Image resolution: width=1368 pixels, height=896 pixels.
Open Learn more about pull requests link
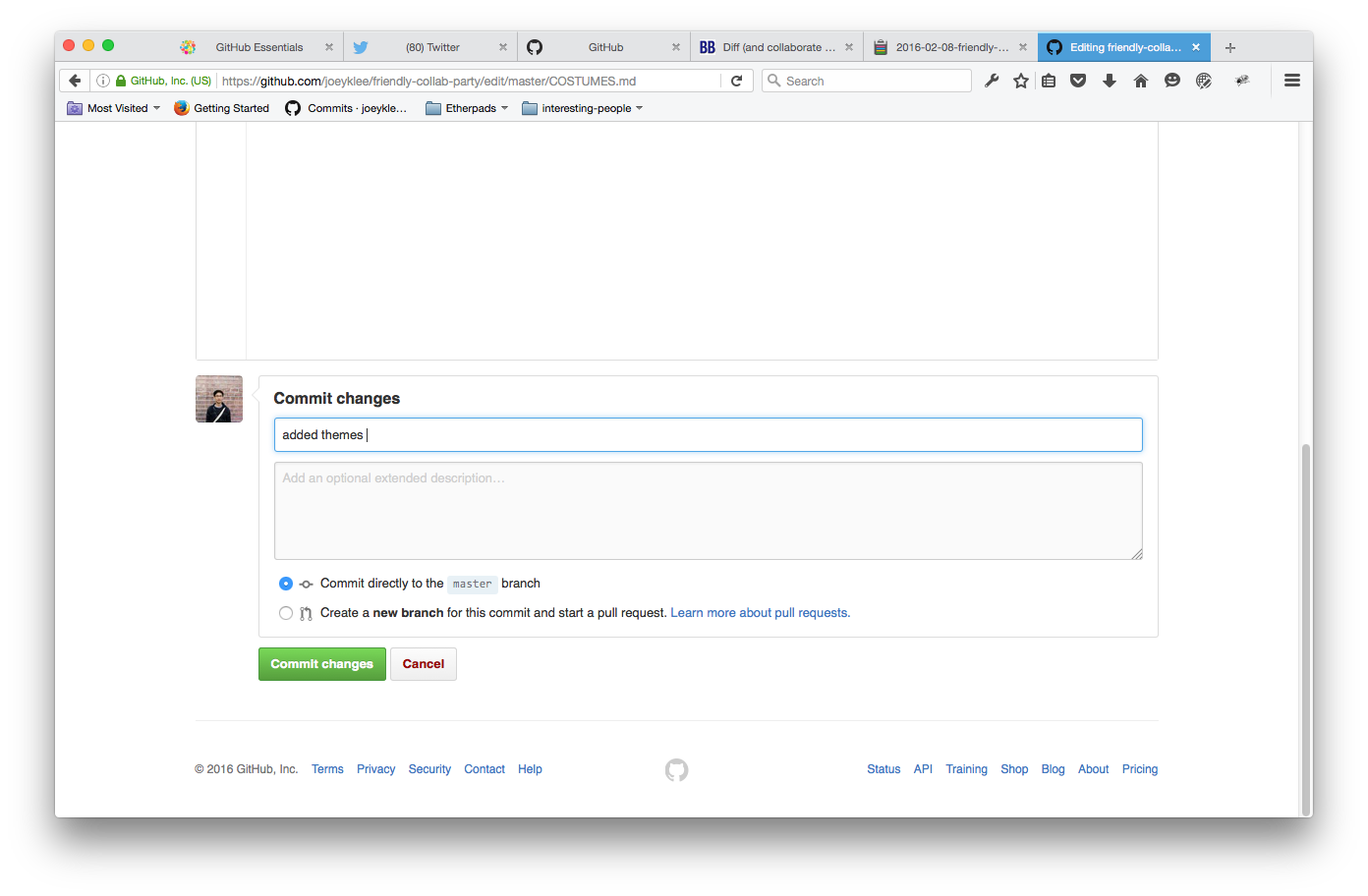(760, 613)
